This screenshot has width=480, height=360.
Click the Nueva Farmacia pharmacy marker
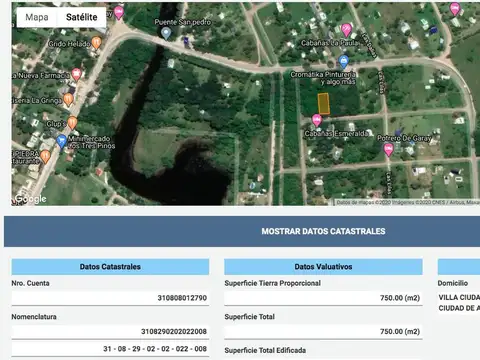pyautogui.click(x=76, y=75)
